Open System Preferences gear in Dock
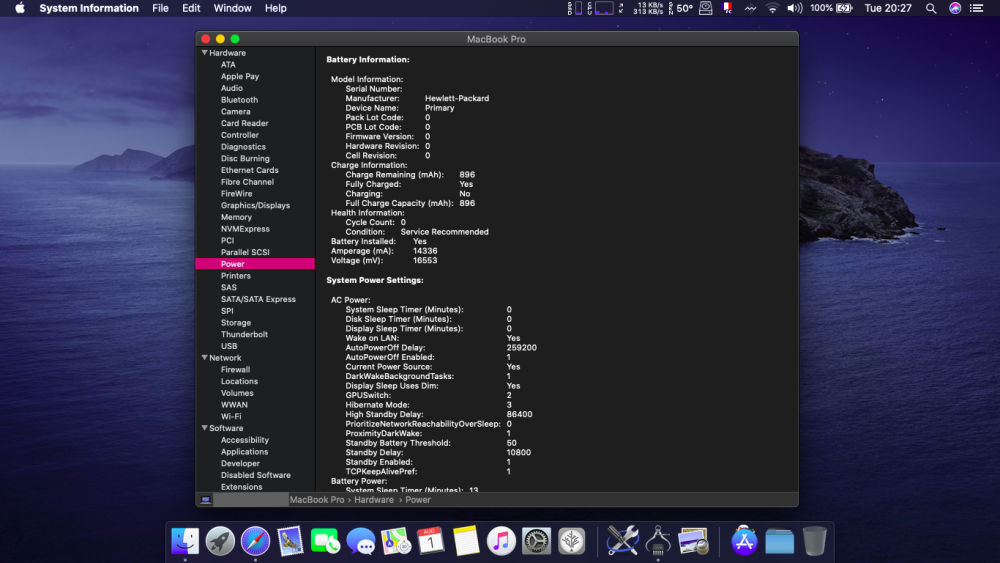The image size is (1000, 563). click(536, 541)
